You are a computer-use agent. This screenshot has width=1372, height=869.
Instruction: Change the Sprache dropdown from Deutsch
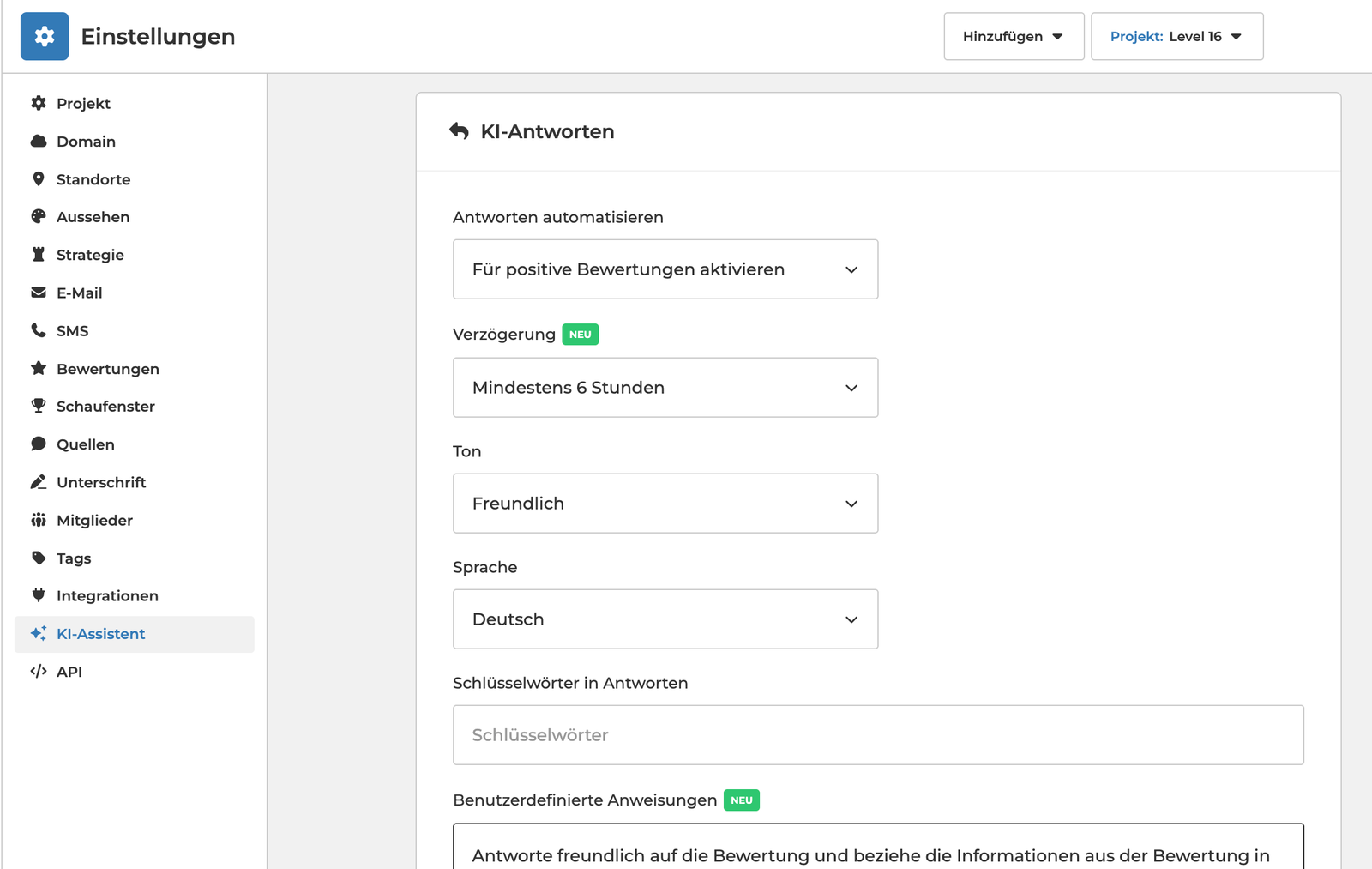(665, 619)
